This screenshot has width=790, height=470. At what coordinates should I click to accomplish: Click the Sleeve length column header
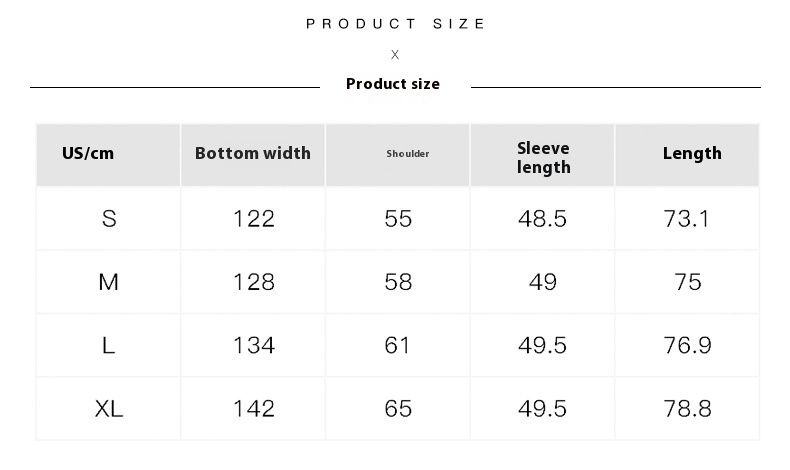point(543,158)
